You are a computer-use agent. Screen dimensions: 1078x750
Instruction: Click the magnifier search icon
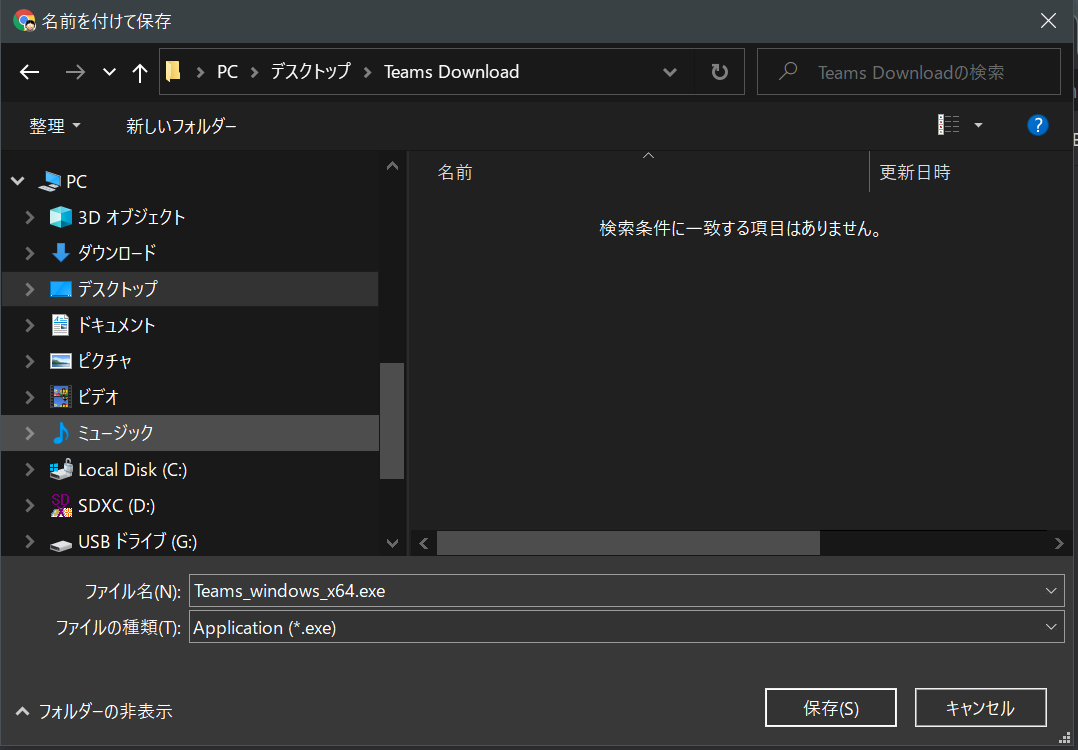pyautogui.click(x=788, y=71)
